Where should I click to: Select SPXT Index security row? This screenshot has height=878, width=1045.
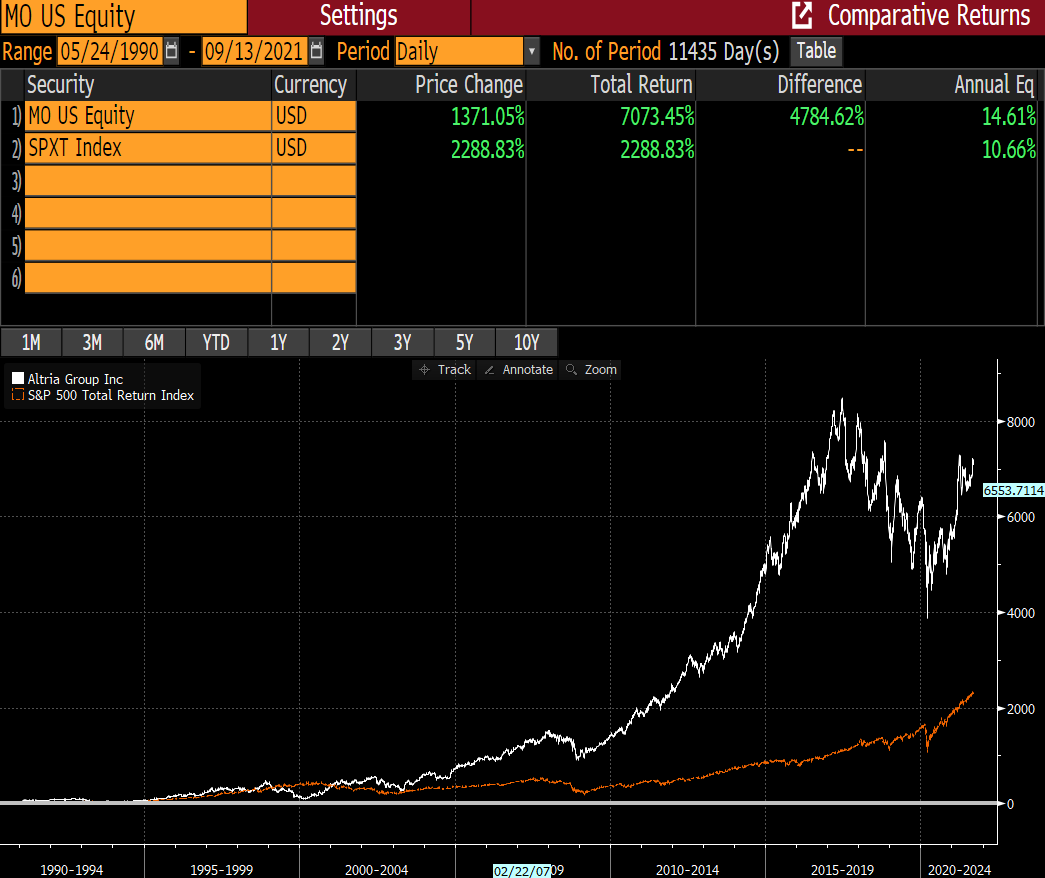[x=148, y=148]
